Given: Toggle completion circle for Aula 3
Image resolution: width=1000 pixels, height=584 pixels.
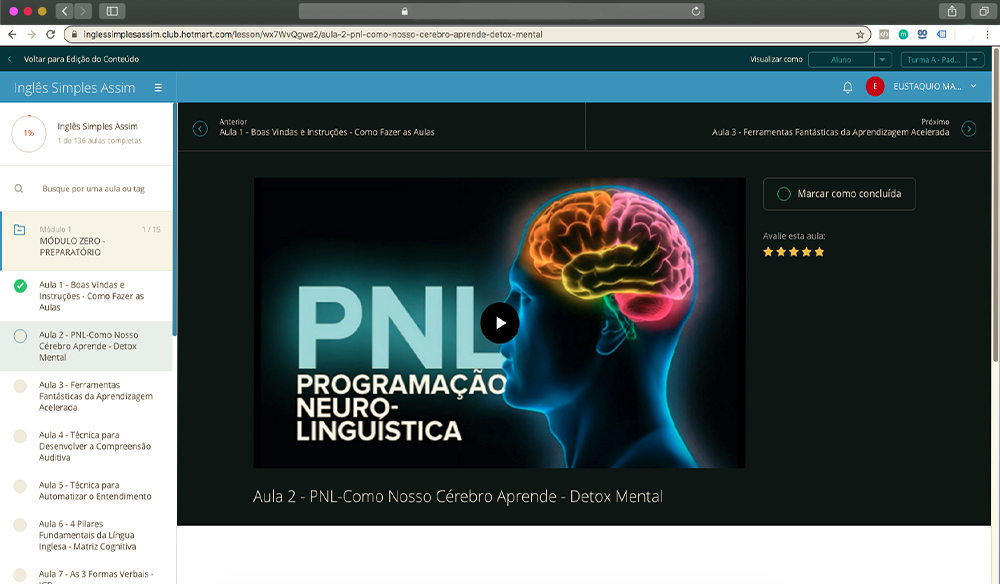Looking at the screenshot, I should click(20, 386).
